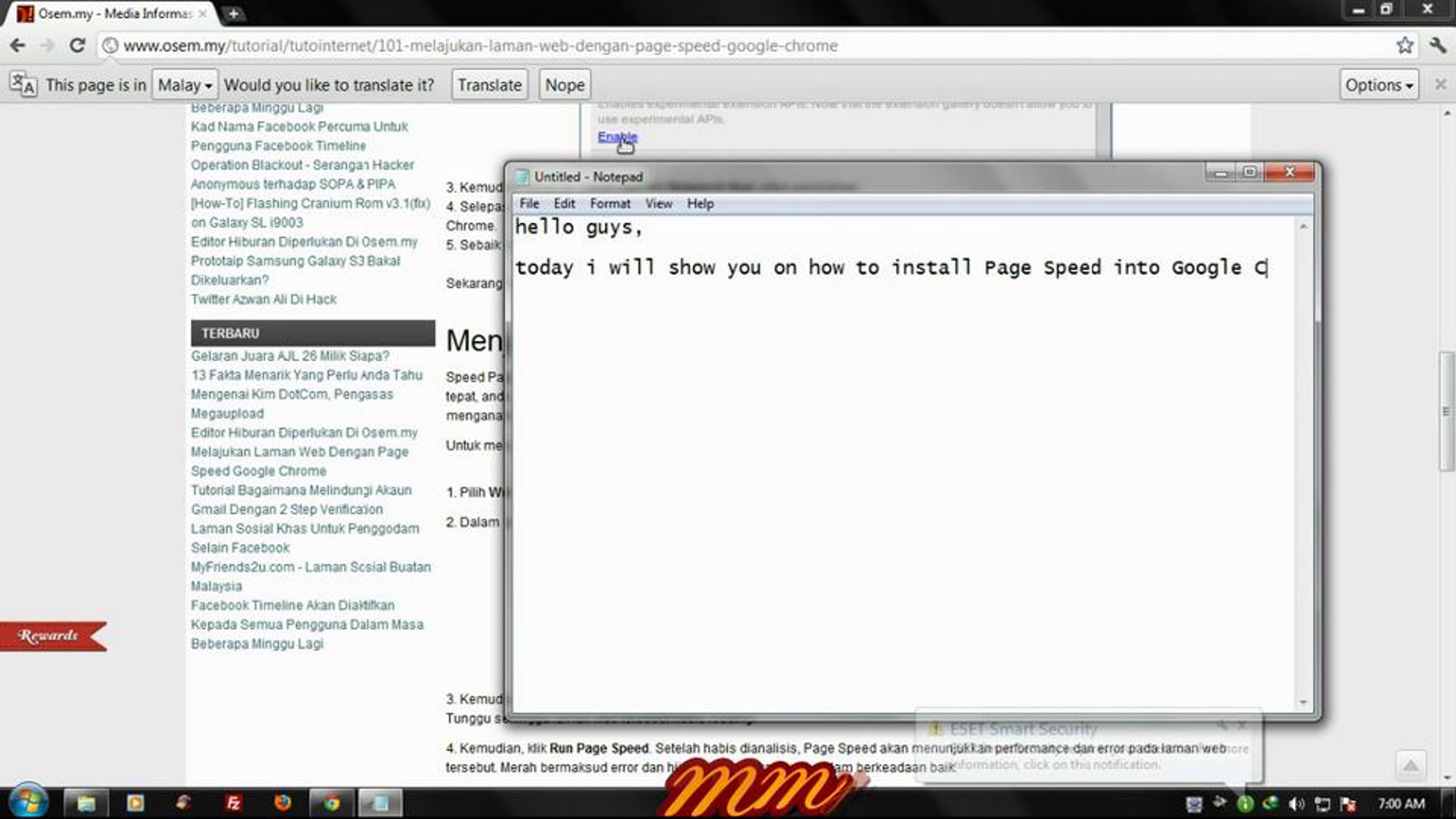Open link MyFriends2u.com - Laman Sosial Buatan
The image size is (1456, 819).
311,567
